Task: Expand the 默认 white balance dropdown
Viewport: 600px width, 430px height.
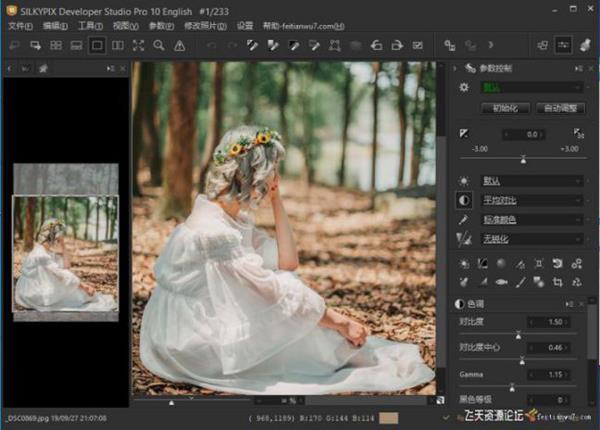Action: pyautogui.click(x=530, y=181)
